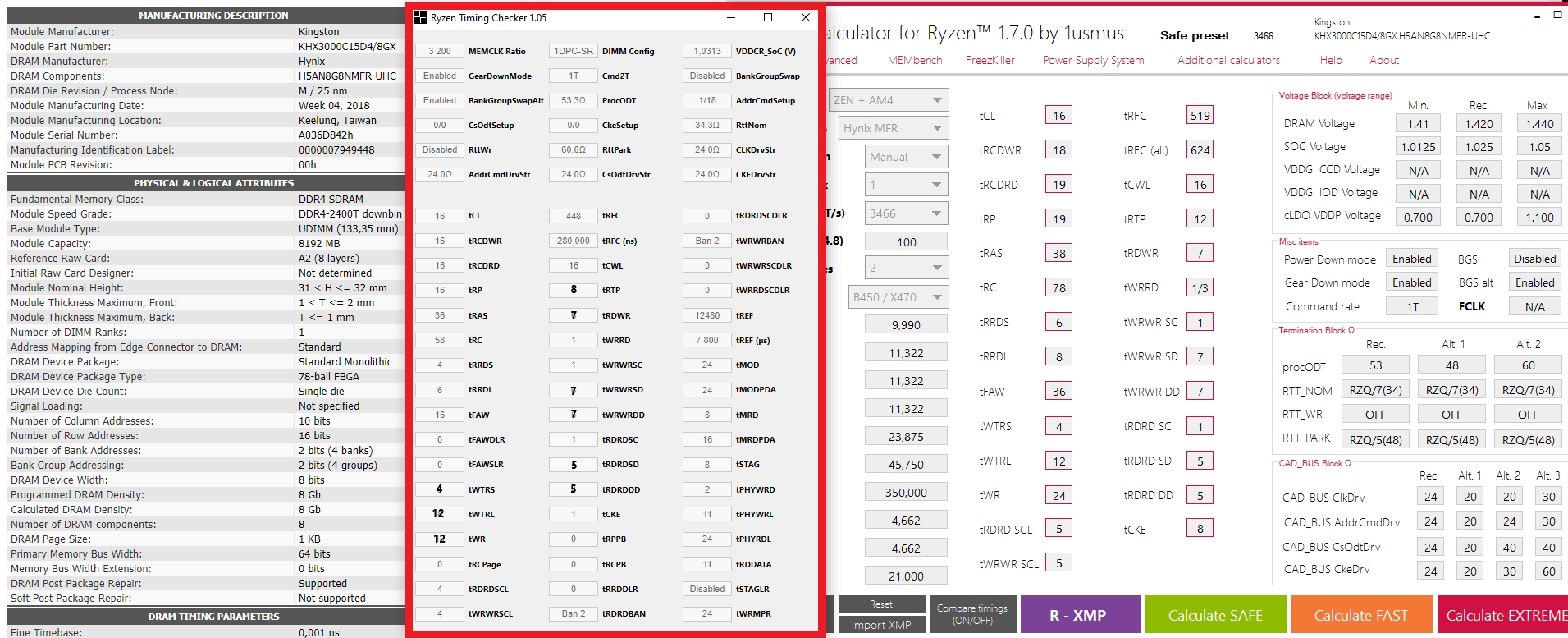Click the tREF value 12480
The height and width of the screenshot is (638, 1568).
pos(707,315)
